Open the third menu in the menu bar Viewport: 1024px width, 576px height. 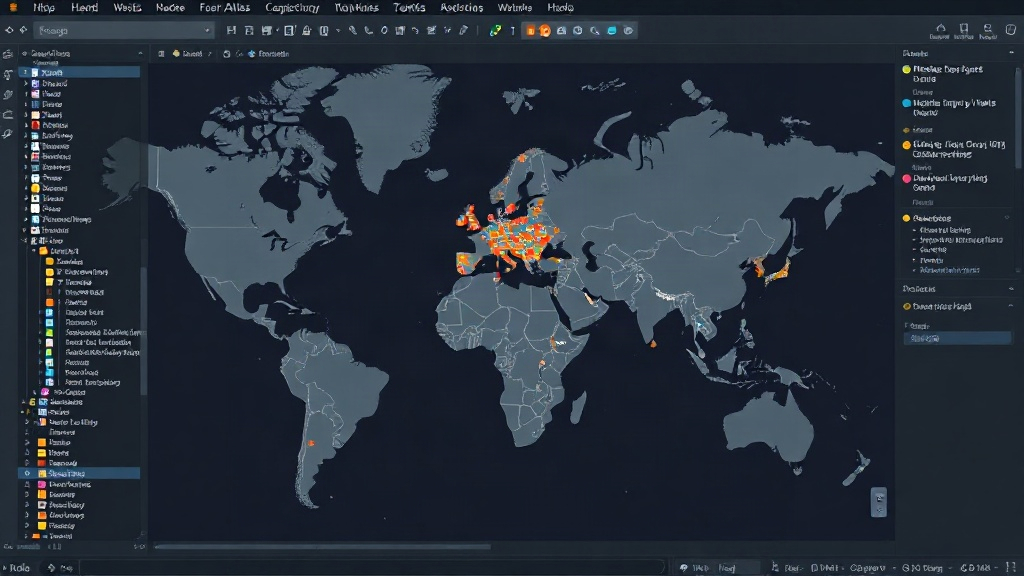127,8
